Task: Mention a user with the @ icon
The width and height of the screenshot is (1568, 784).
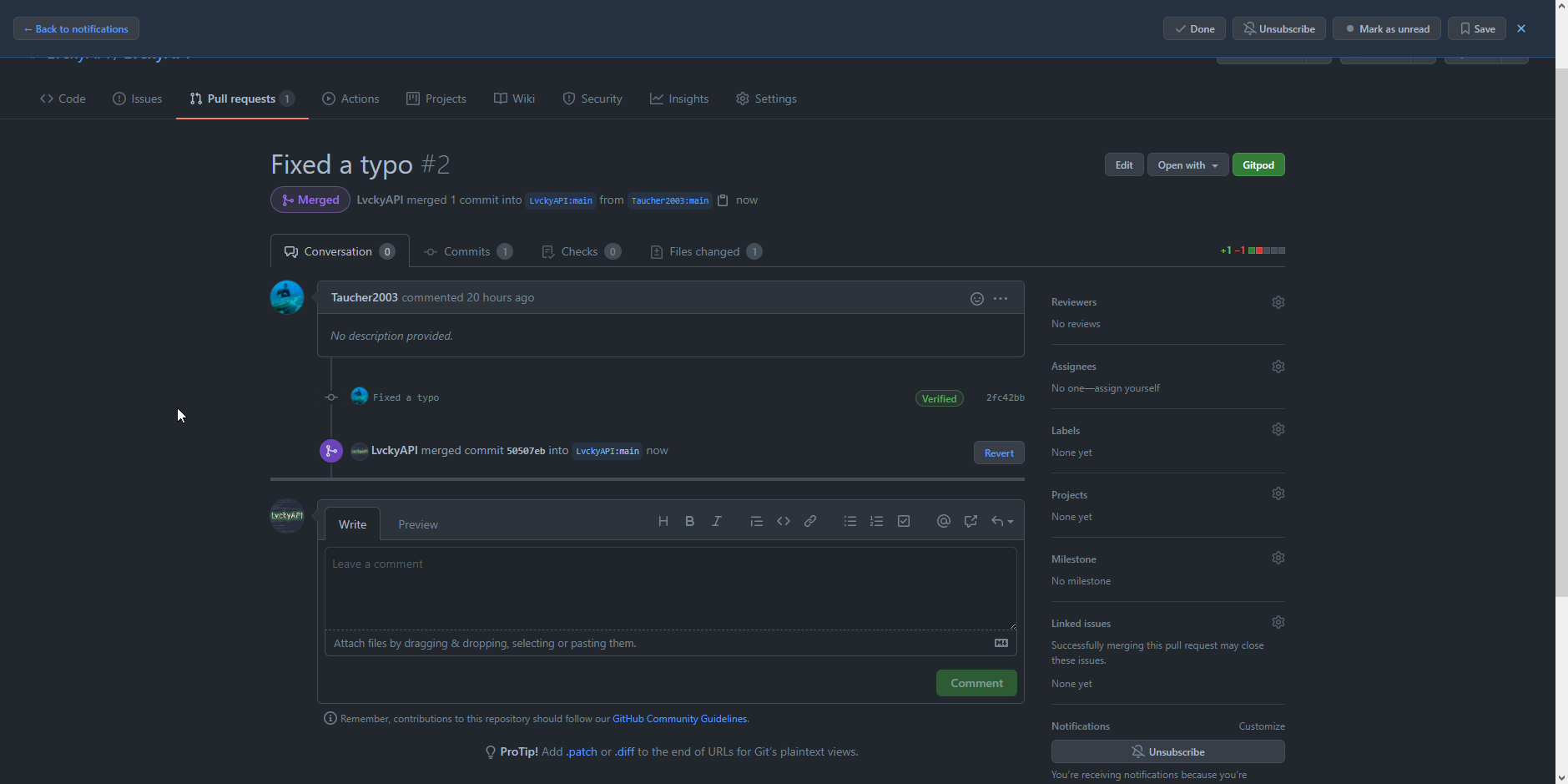Action: [x=943, y=521]
